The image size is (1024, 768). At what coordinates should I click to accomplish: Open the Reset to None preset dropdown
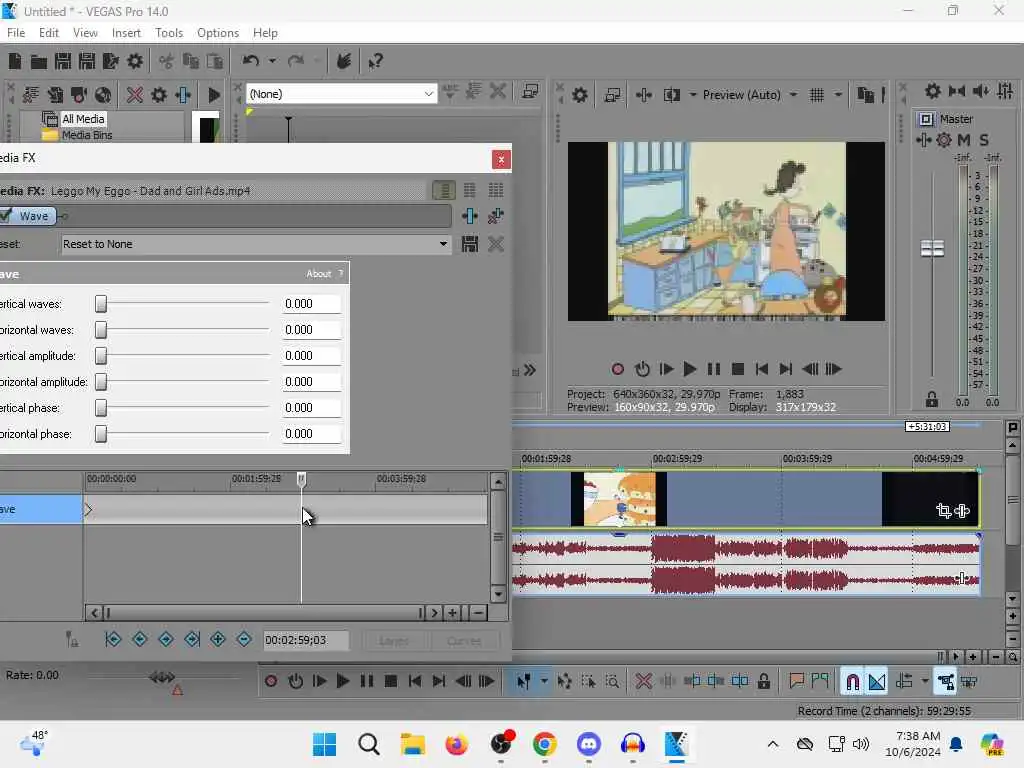coord(443,244)
